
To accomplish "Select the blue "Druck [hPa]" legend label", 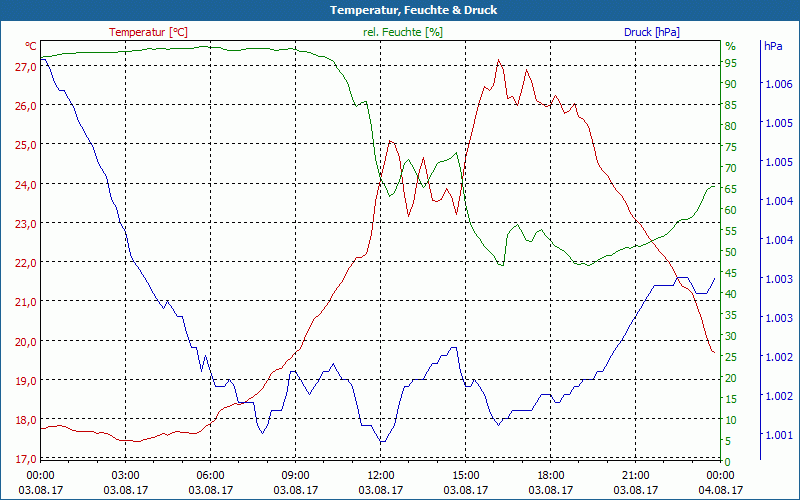I will (x=652, y=32).
